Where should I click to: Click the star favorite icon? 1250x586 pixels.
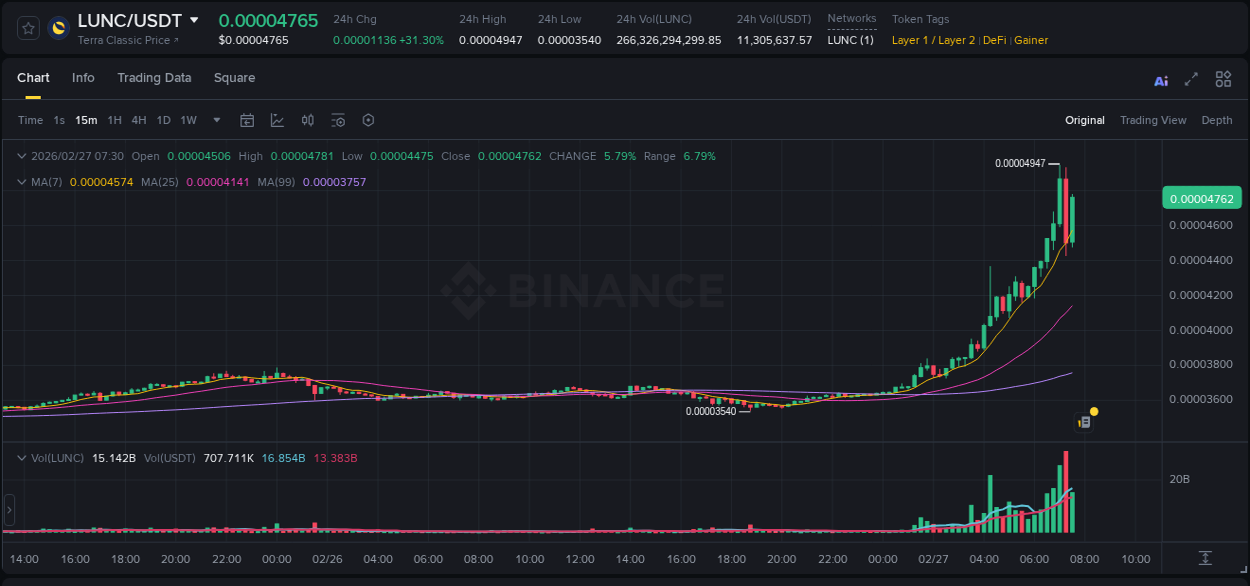[x=28, y=28]
